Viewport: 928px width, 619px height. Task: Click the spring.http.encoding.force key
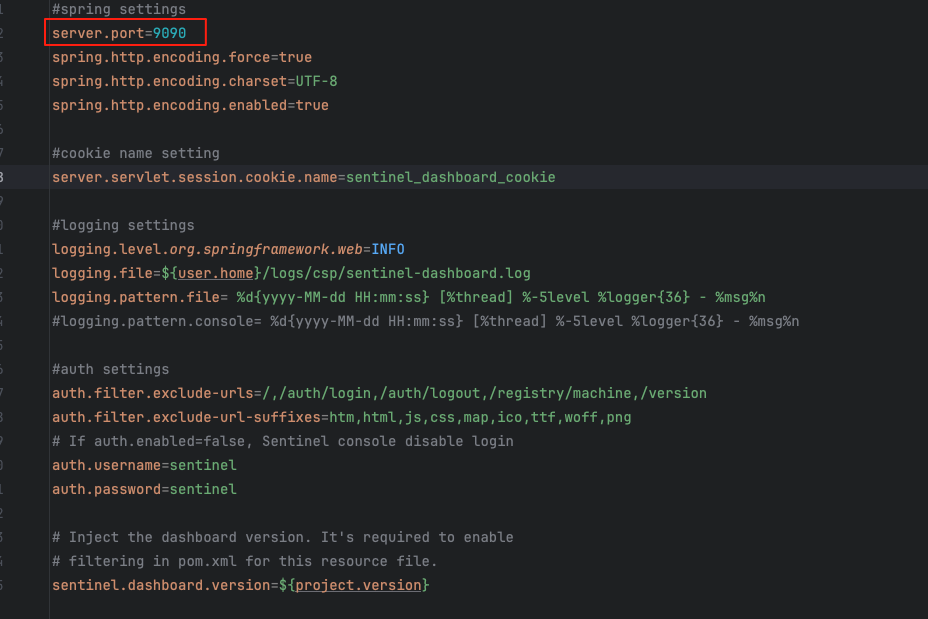click(161, 57)
